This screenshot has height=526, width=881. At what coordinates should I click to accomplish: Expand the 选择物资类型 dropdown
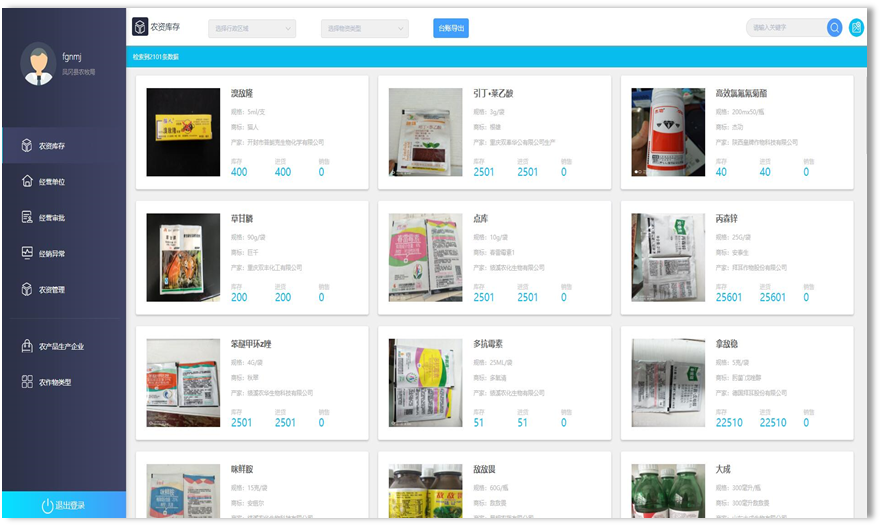[364, 29]
